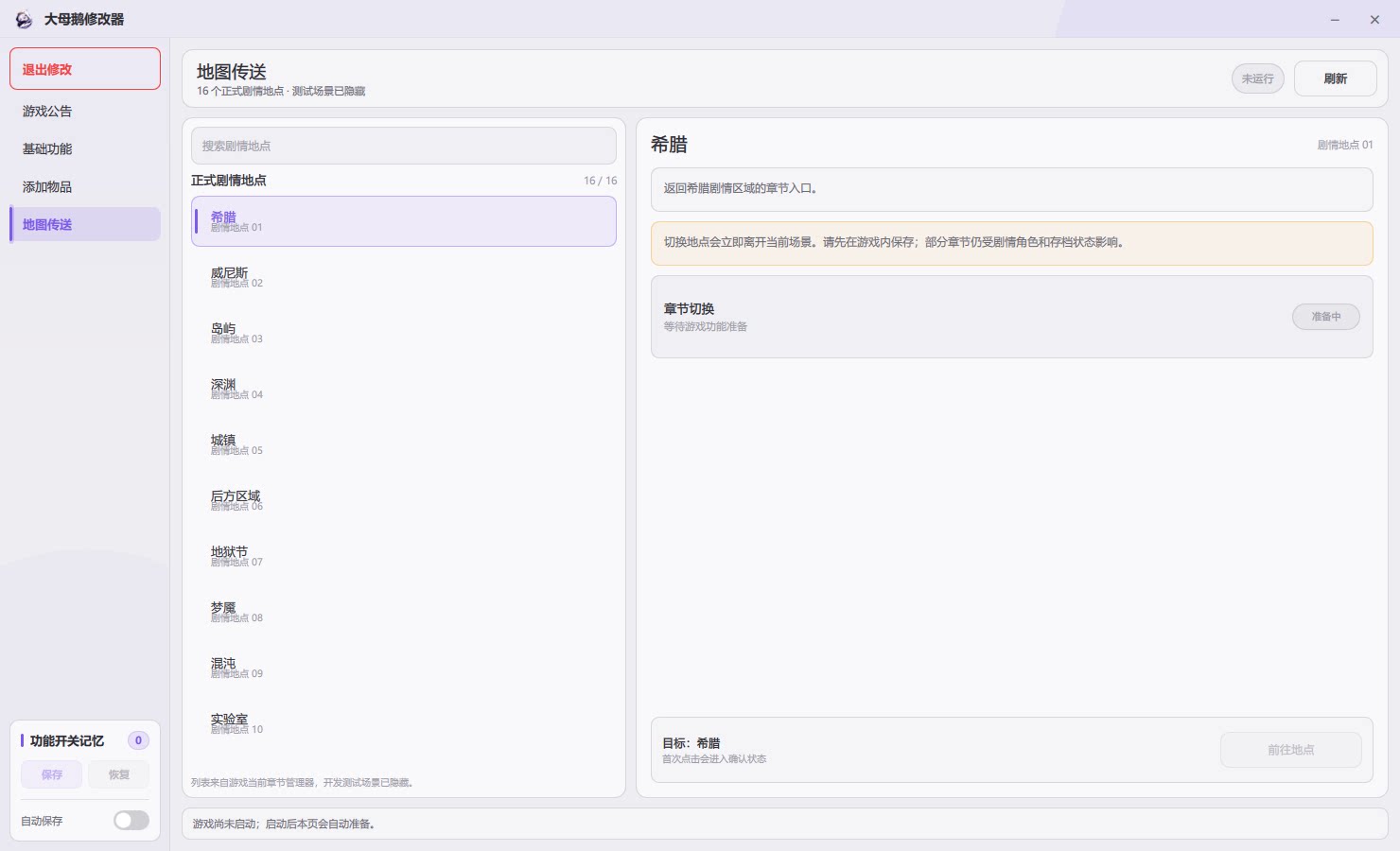The image size is (1400, 851).
Task: Select 实验室 story location
Action: pyautogui.click(x=404, y=723)
